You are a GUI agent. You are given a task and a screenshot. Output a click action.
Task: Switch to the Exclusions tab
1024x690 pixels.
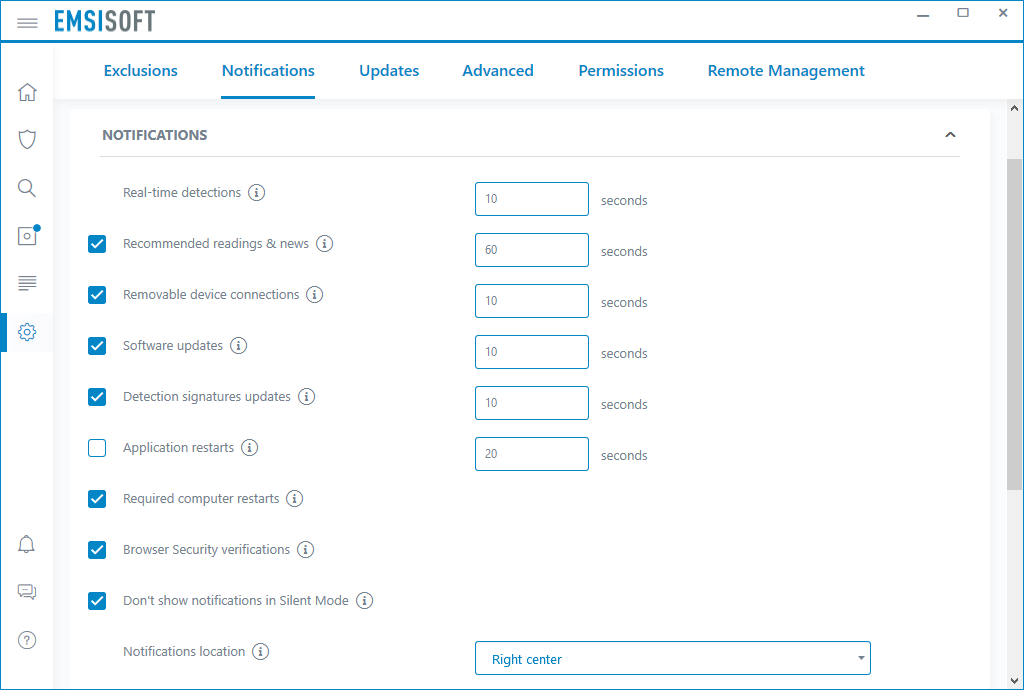(x=141, y=71)
